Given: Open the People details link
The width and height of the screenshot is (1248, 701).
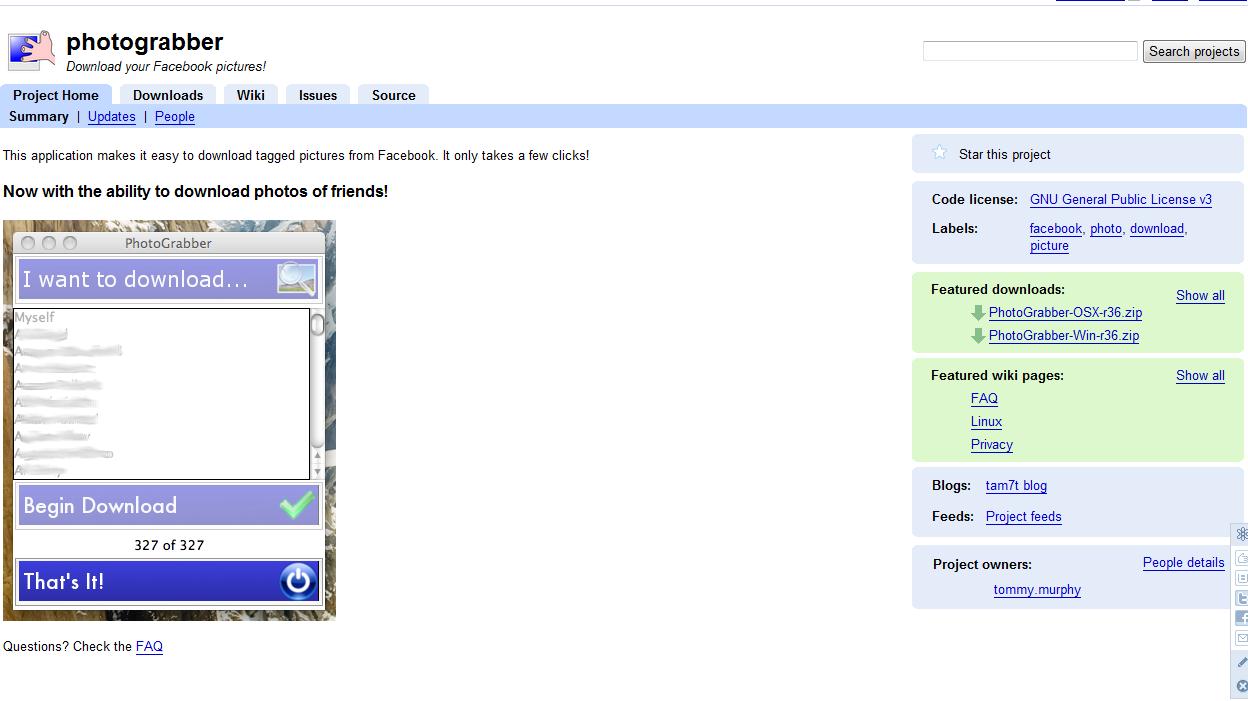Looking at the screenshot, I should [x=1184, y=562].
